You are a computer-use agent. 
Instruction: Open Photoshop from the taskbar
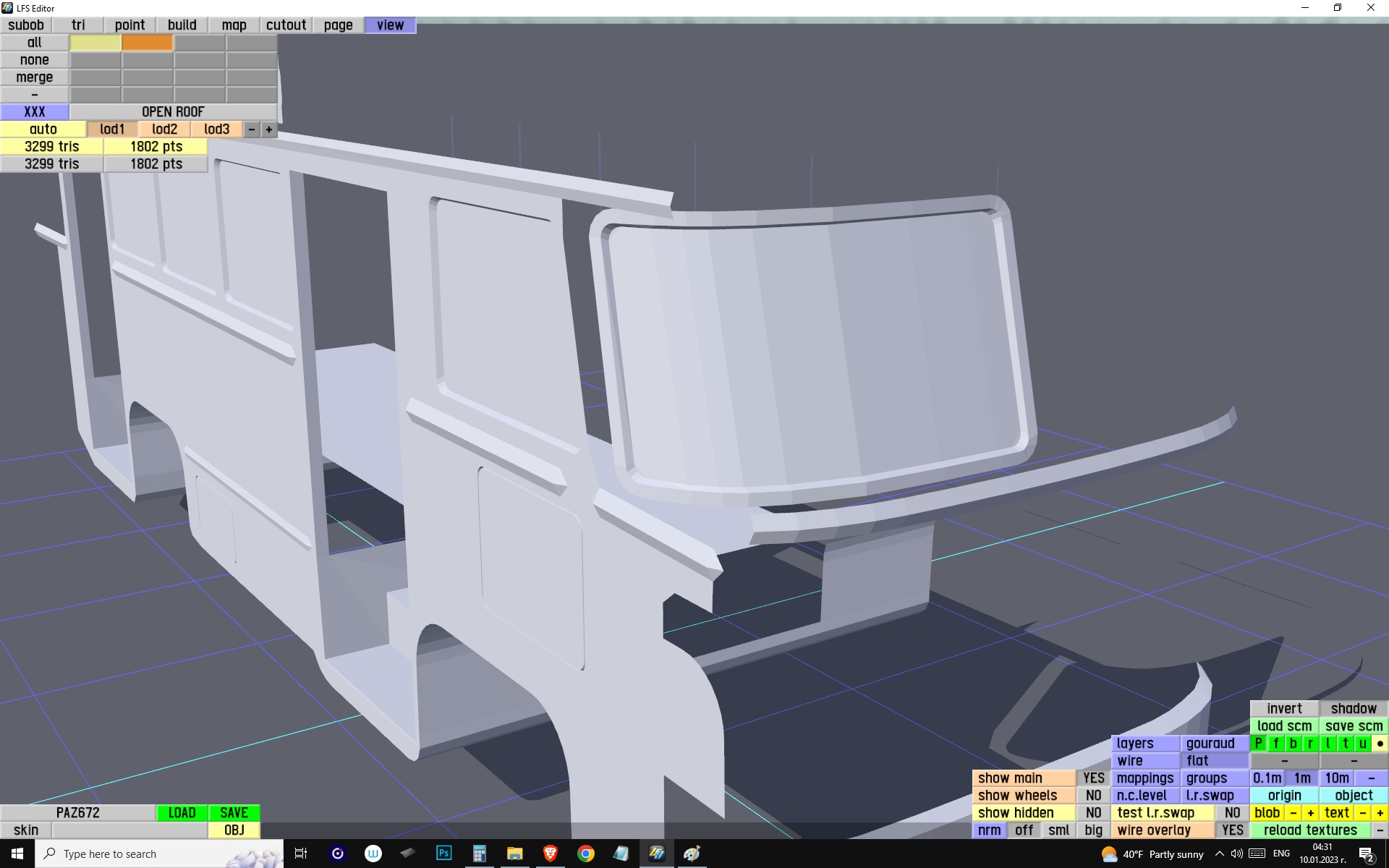coord(443,854)
